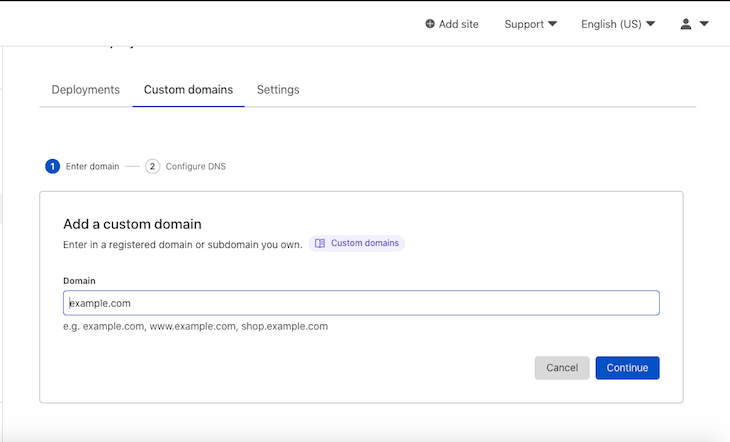
Task: Click the Cancel button
Action: pyautogui.click(x=562, y=368)
